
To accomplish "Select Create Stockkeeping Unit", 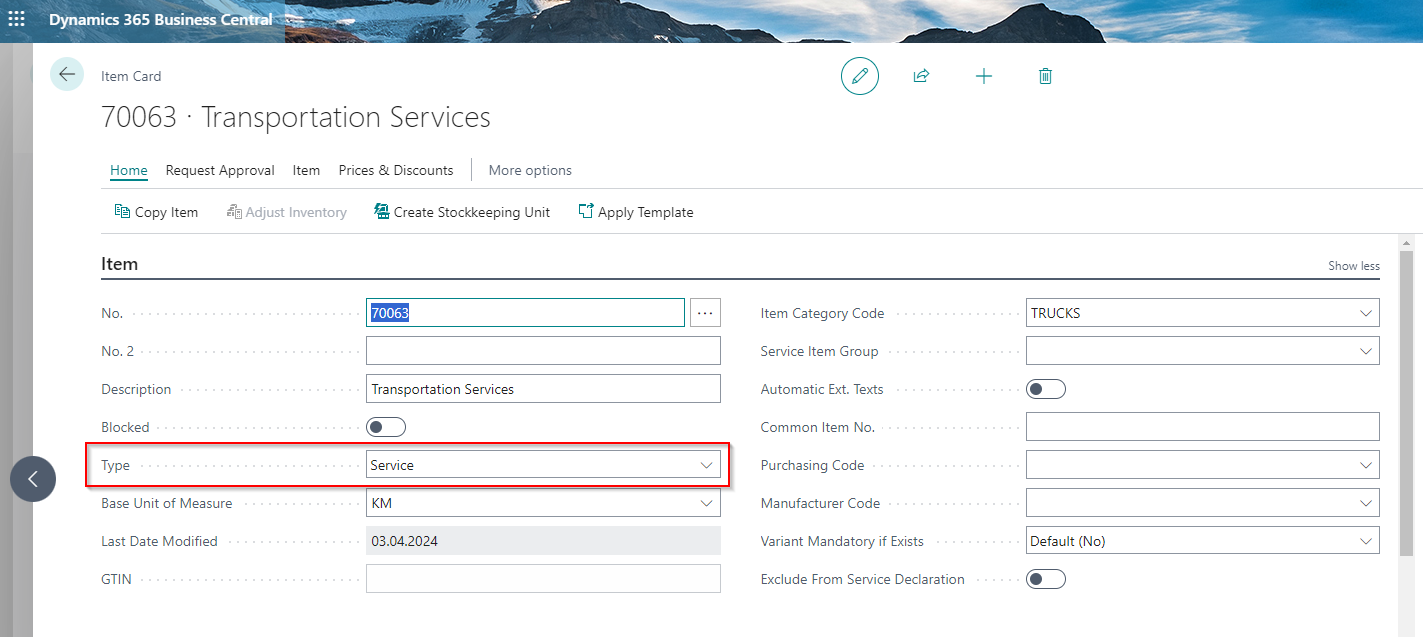I will pos(462,211).
